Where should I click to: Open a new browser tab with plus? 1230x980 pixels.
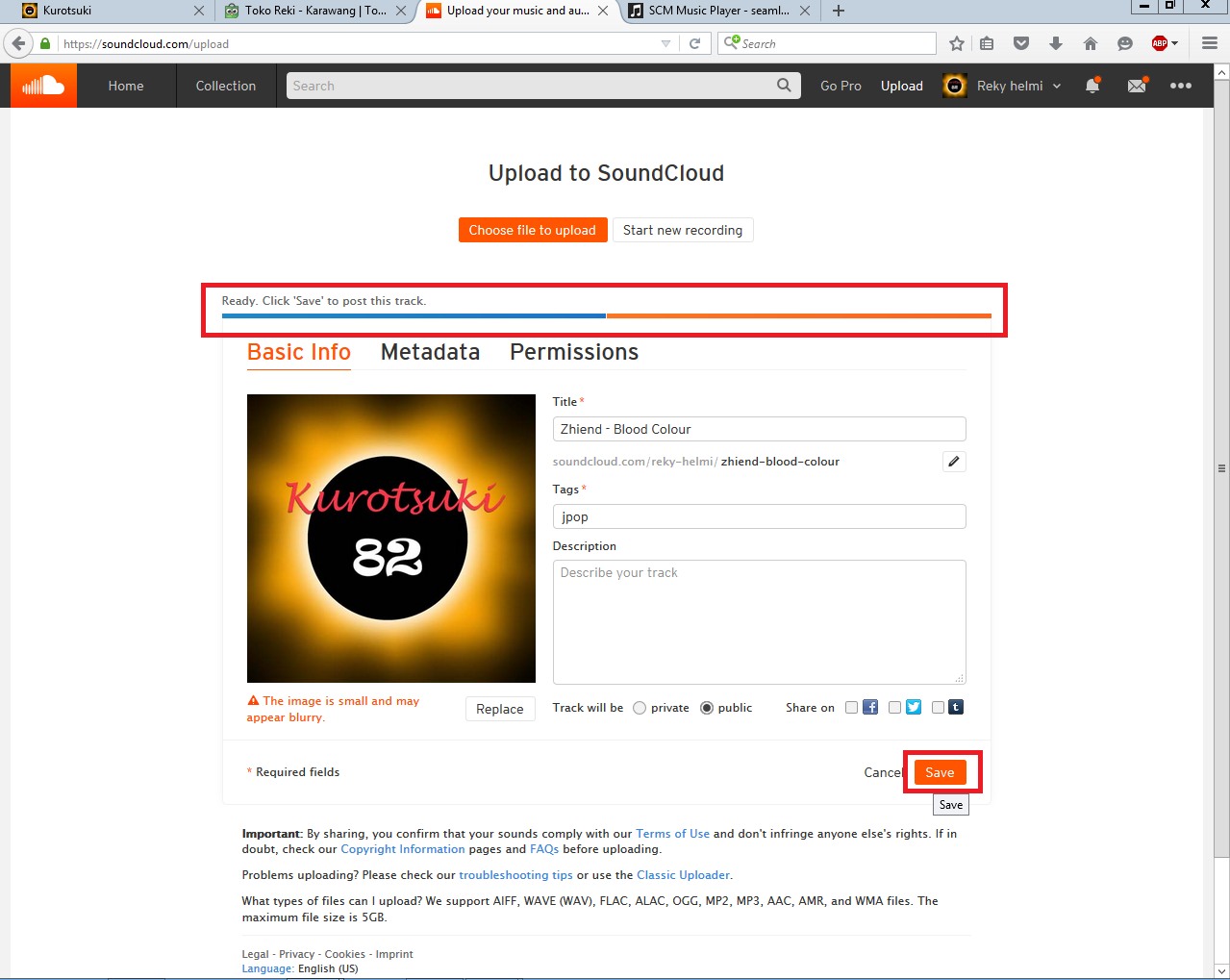pos(839,11)
